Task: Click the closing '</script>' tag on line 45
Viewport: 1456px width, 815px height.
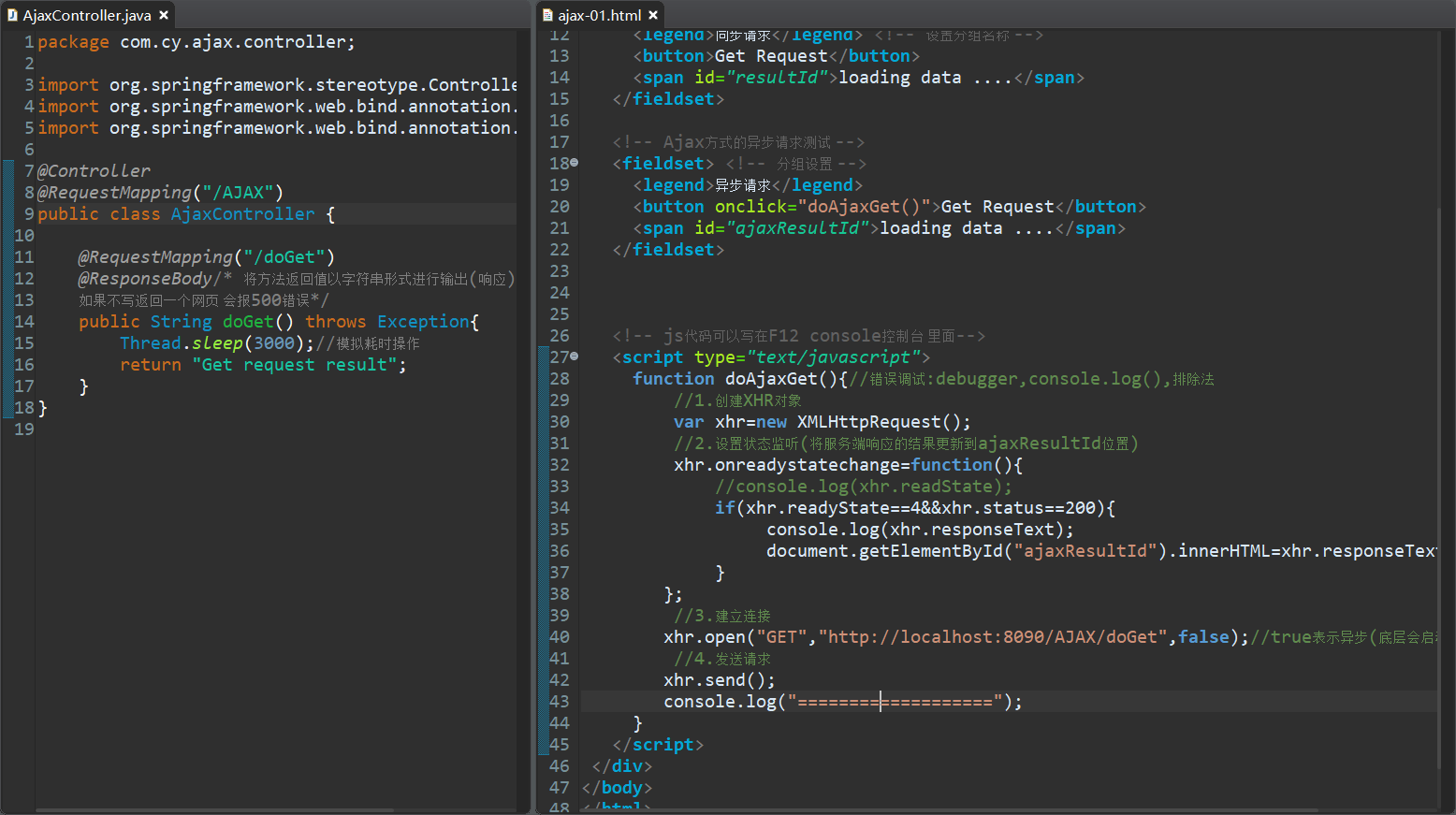Action: coord(658,745)
